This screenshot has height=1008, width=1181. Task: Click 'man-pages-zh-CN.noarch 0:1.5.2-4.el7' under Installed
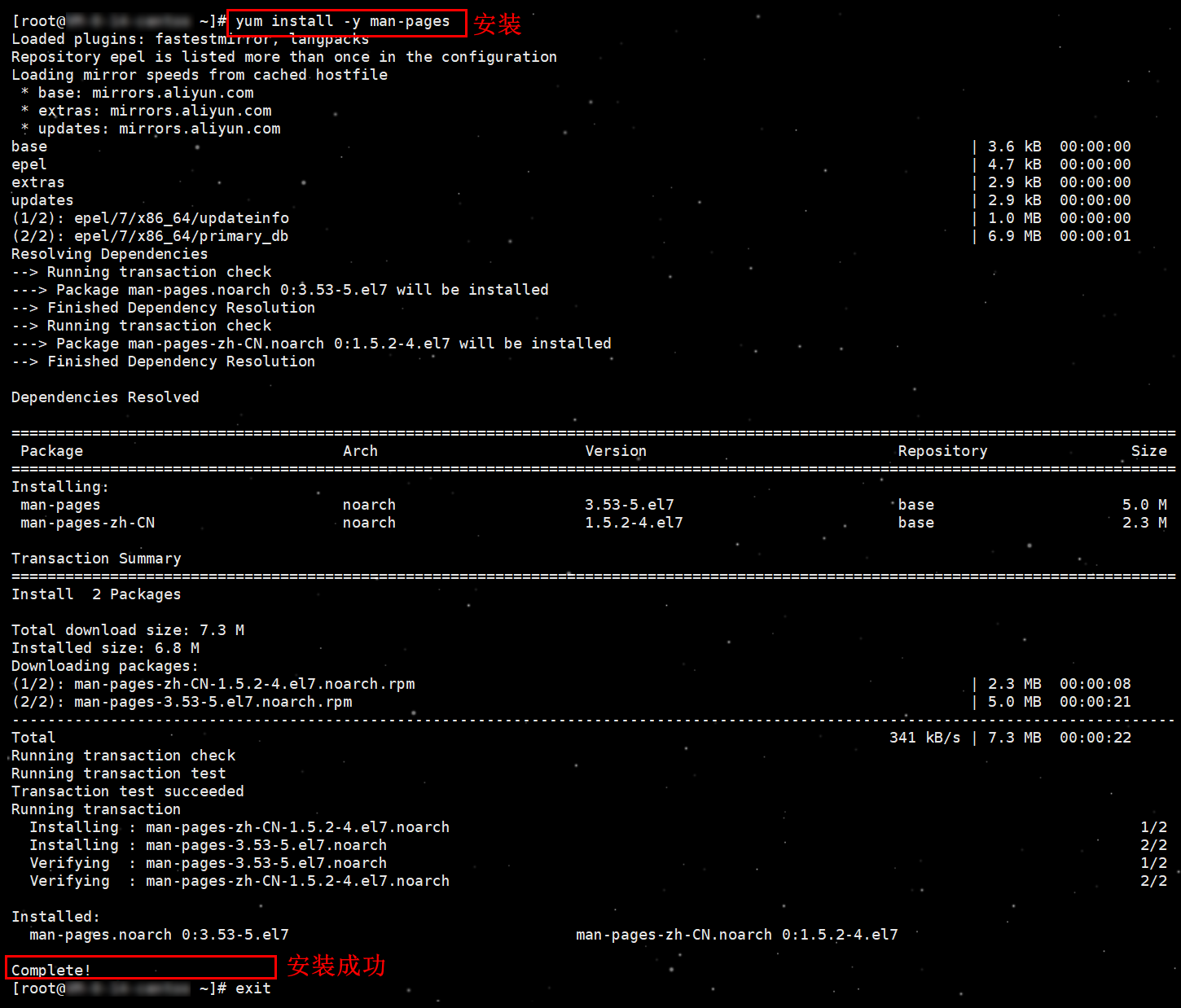tap(737, 935)
